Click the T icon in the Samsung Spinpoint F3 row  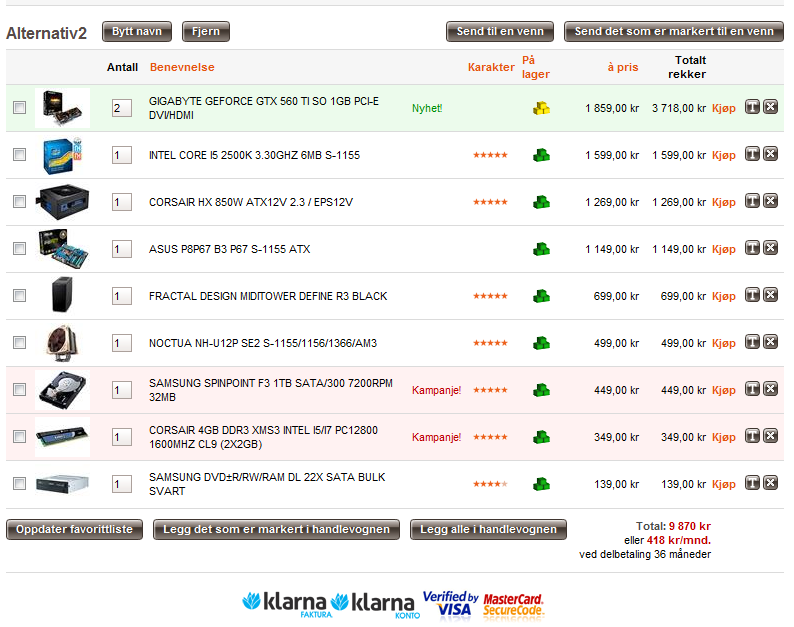click(x=752, y=389)
